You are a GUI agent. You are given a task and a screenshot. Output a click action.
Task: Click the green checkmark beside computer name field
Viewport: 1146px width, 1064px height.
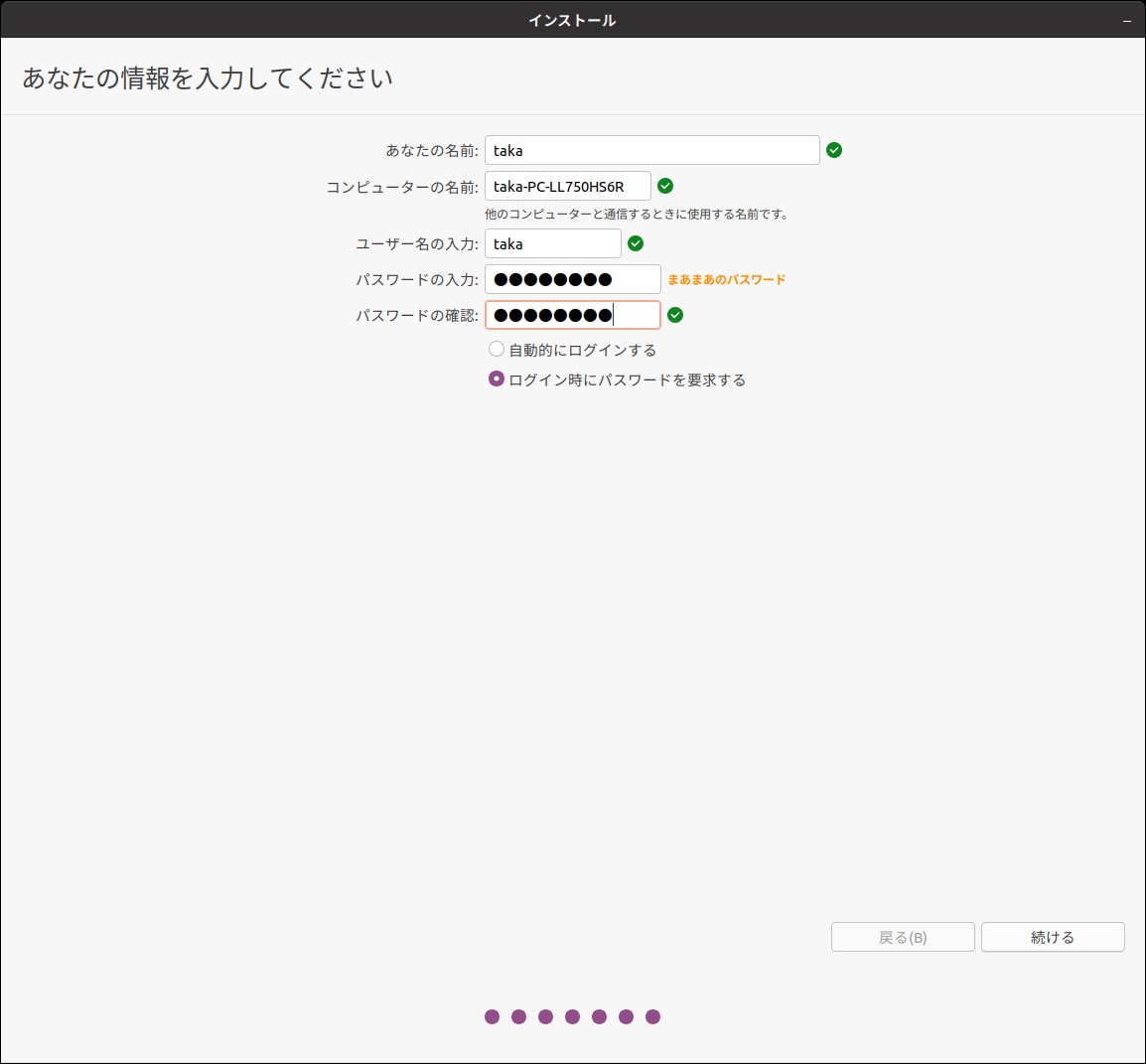(665, 186)
